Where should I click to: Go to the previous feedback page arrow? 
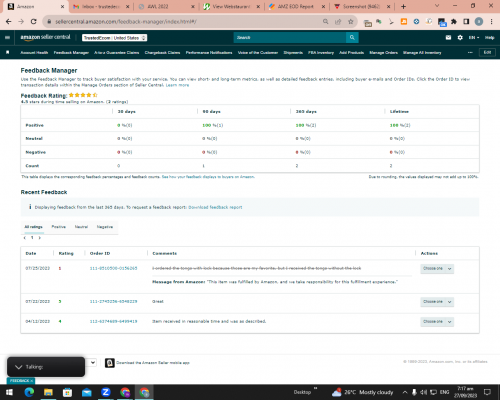[x=25, y=238]
